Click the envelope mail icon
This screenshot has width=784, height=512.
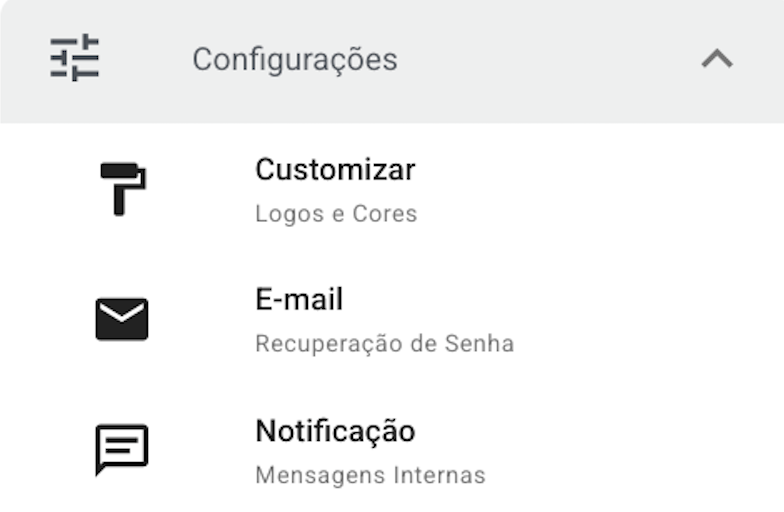[122, 319]
